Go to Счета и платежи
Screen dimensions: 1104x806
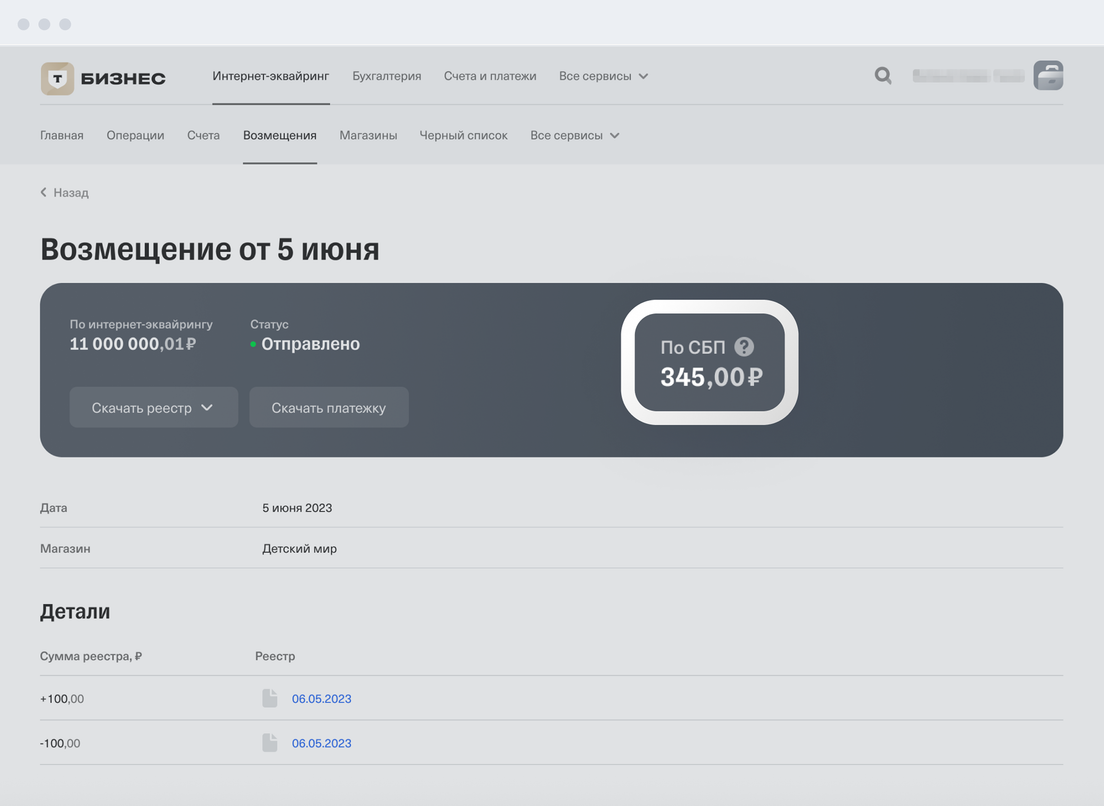coord(490,76)
